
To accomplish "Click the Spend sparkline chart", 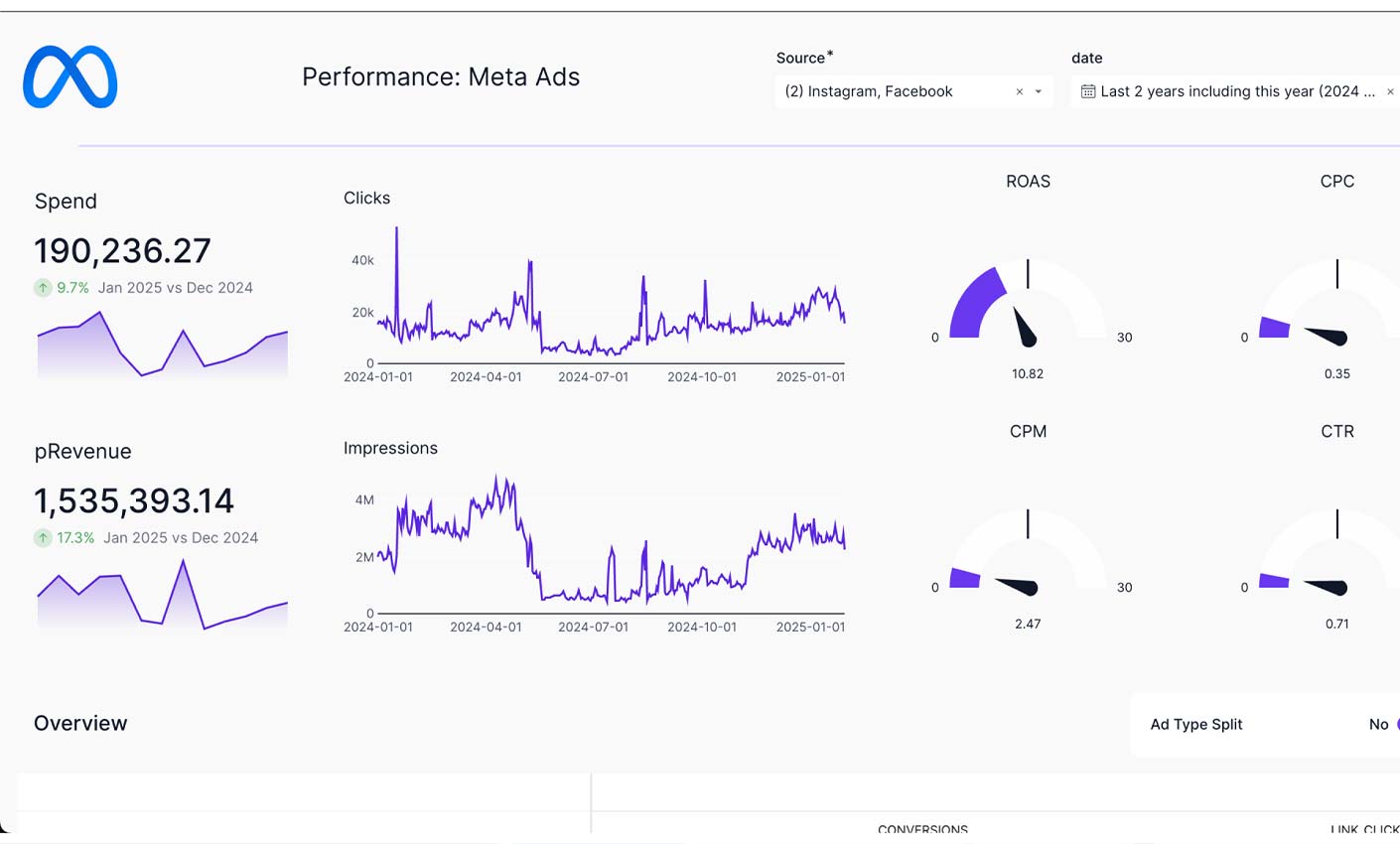I will (x=162, y=348).
